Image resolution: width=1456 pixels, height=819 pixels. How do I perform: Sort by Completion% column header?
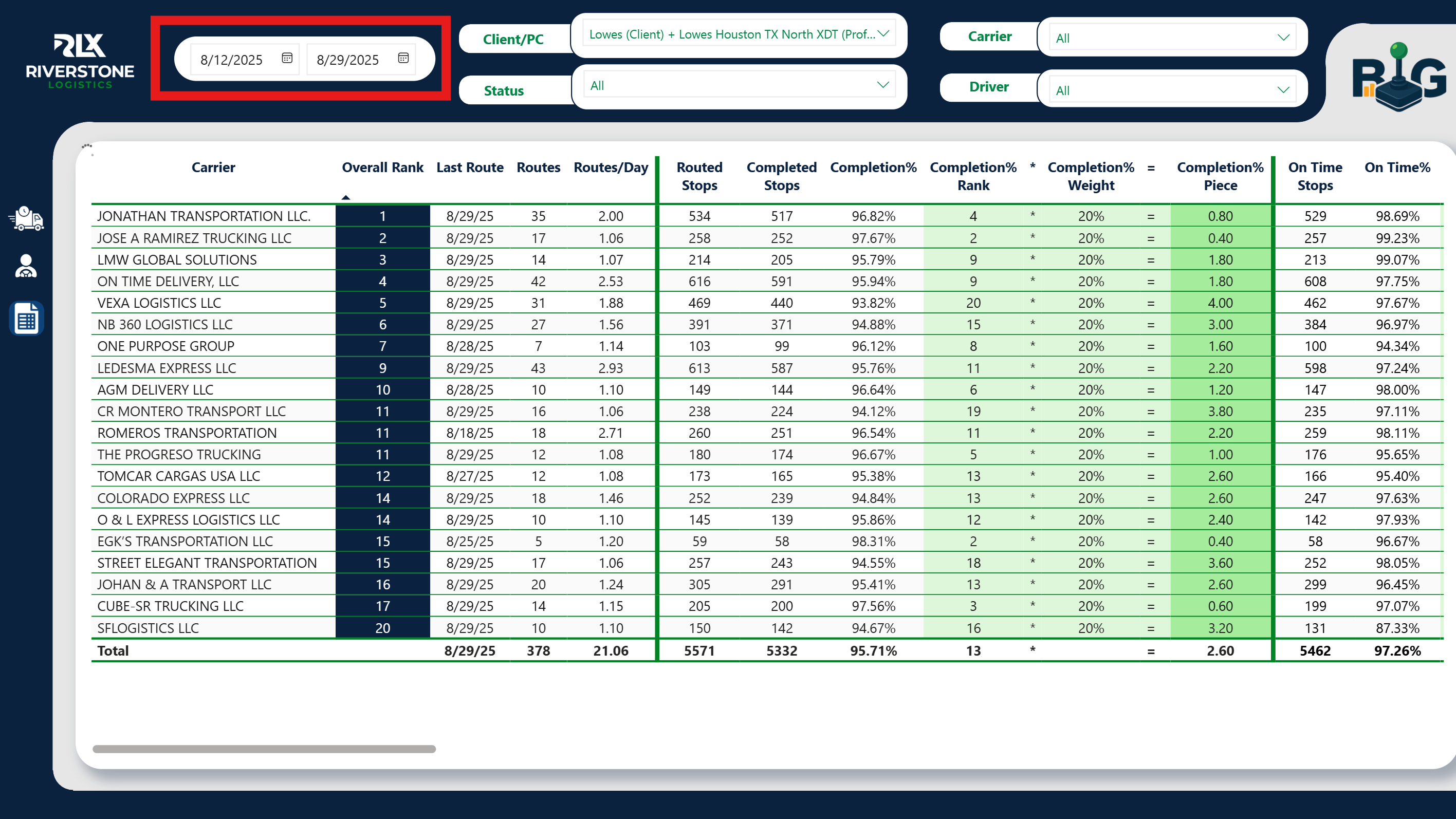pos(873,167)
